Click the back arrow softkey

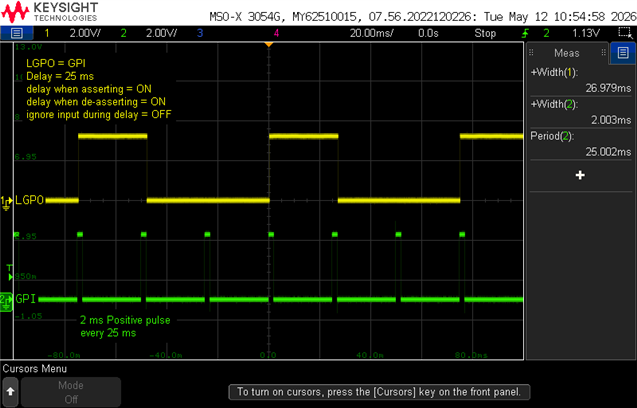[11, 392]
